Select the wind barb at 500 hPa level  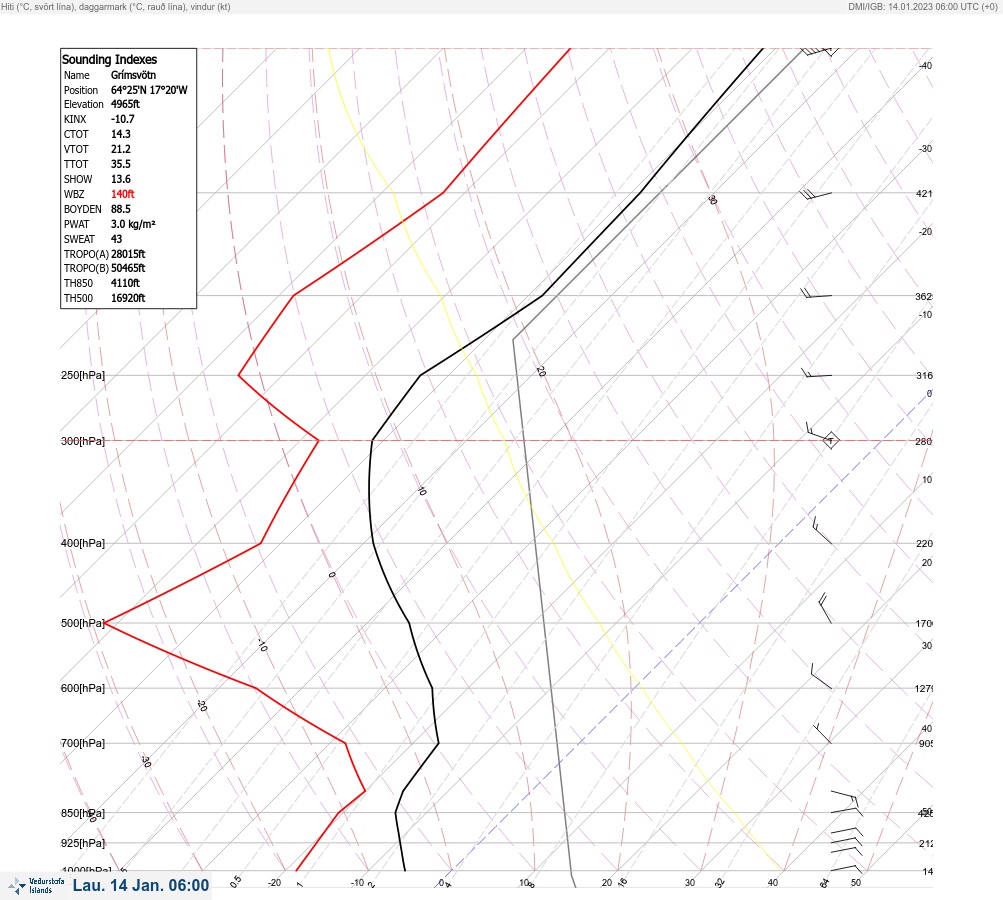coord(825,608)
